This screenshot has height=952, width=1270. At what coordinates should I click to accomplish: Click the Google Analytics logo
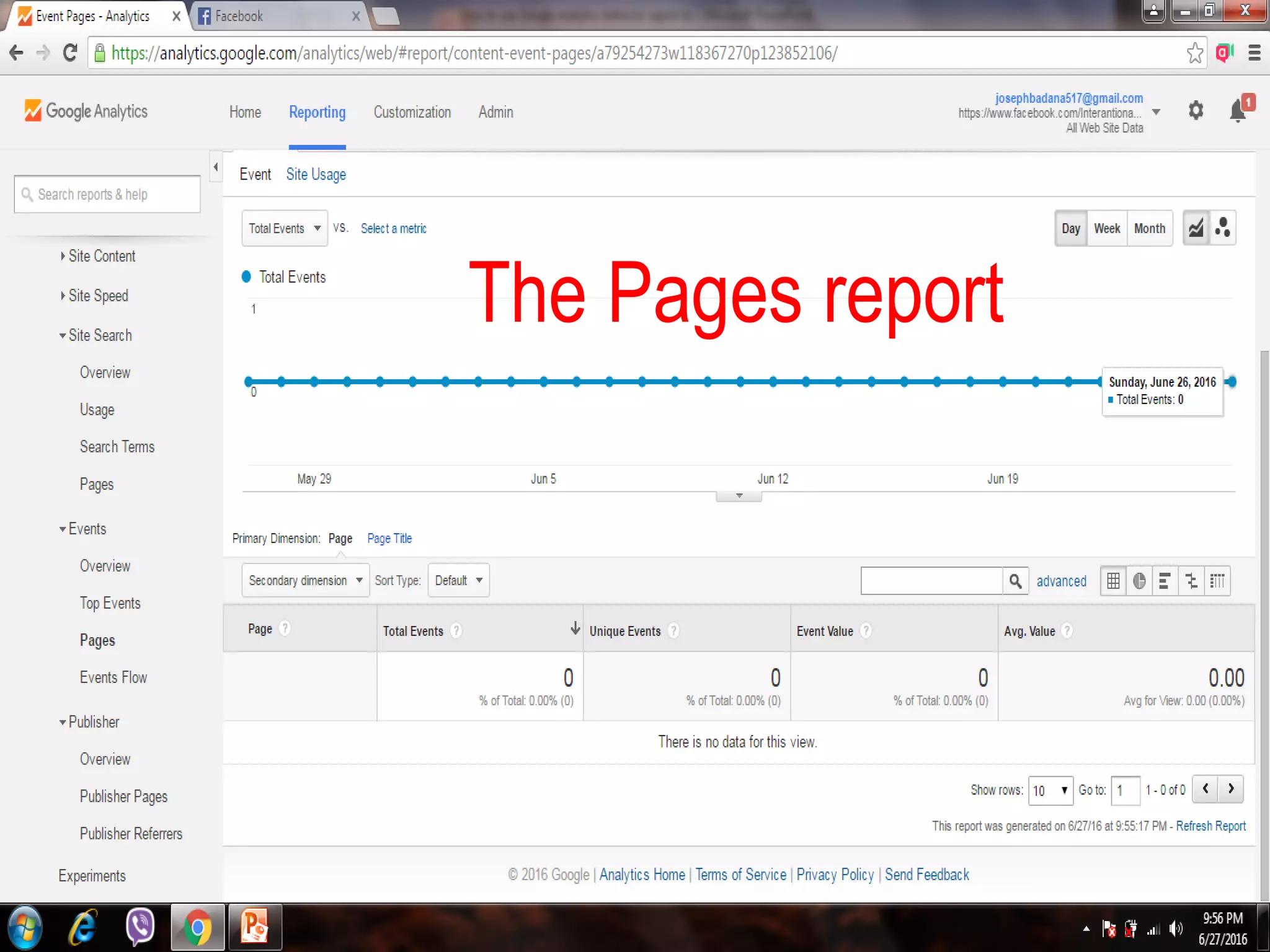tap(86, 112)
